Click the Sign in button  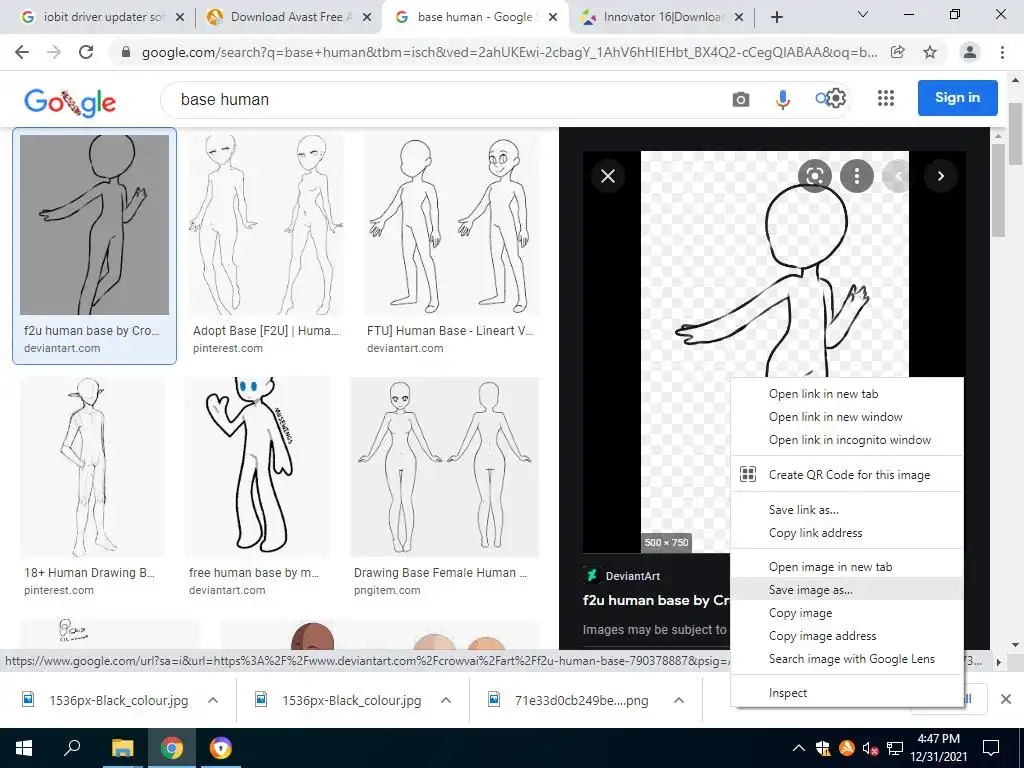(x=957, y=98)
